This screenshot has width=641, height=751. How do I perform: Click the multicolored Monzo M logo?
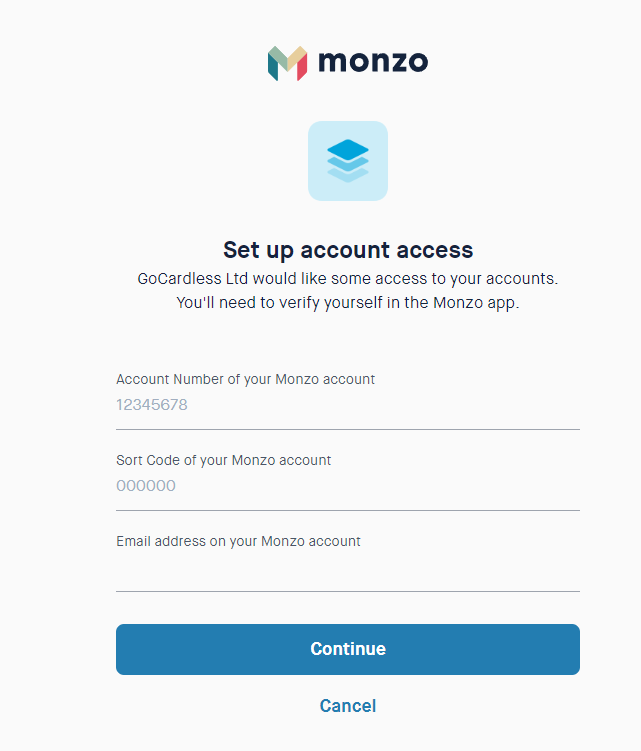pos(287,63)
